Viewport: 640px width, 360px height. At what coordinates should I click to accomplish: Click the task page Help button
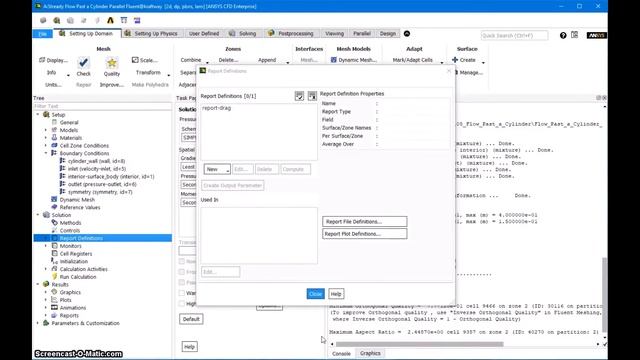tap(189, 347)
